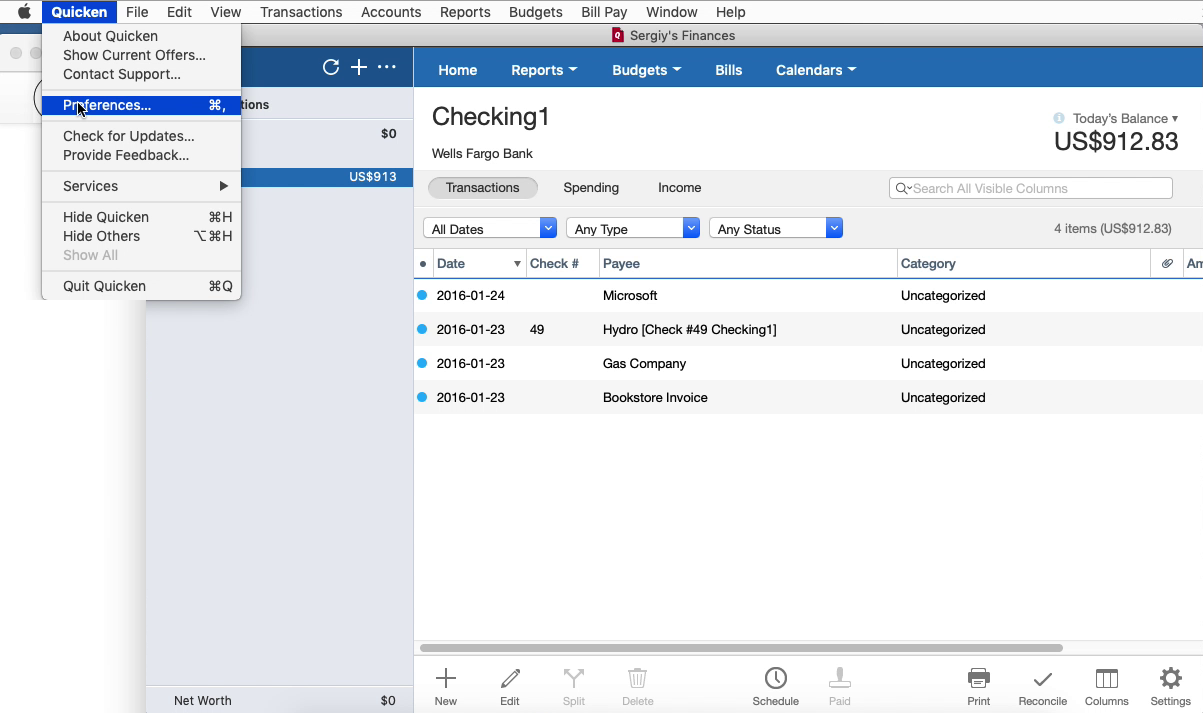Click the search magnifier icon
This screenshot has width=1203, height=713.
point(903,188)
